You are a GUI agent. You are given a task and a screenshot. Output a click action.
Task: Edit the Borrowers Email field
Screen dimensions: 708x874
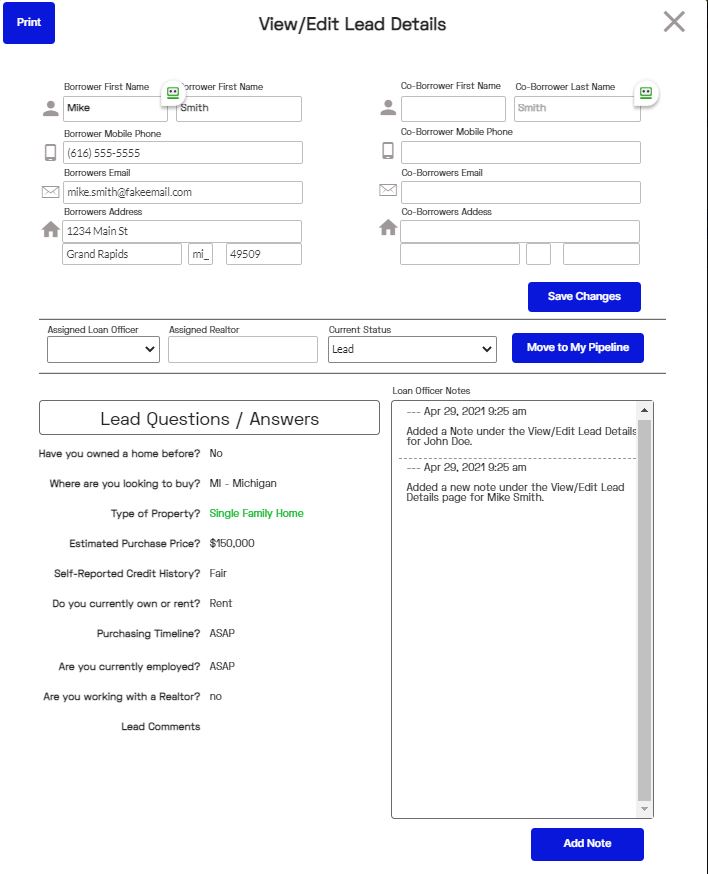[182, 192]
